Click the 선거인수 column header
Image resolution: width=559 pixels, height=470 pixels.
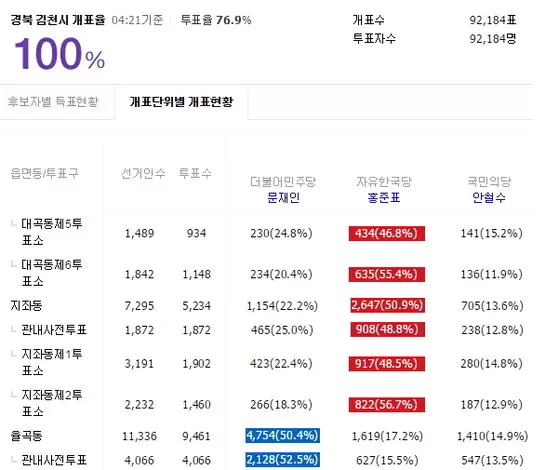pyautogui.click(x=143, y=174)
